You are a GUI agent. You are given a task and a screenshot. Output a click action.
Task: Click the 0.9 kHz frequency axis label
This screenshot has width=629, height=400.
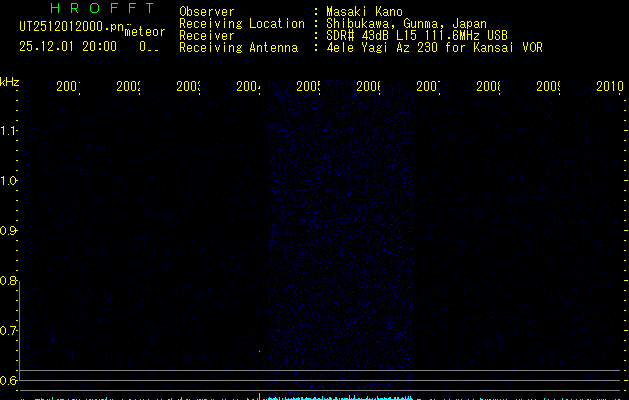click(8, 231)
